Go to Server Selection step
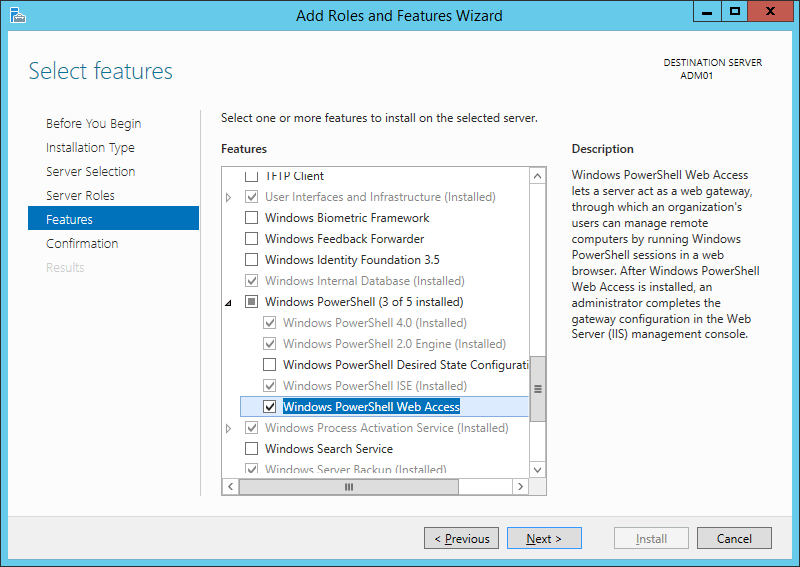800x567 pixels. (x=90, y=171)
